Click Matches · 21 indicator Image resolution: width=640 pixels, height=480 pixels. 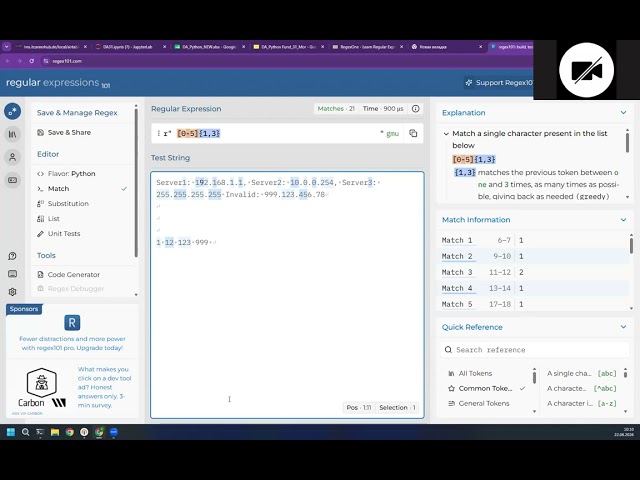click(x=336, y=109)
